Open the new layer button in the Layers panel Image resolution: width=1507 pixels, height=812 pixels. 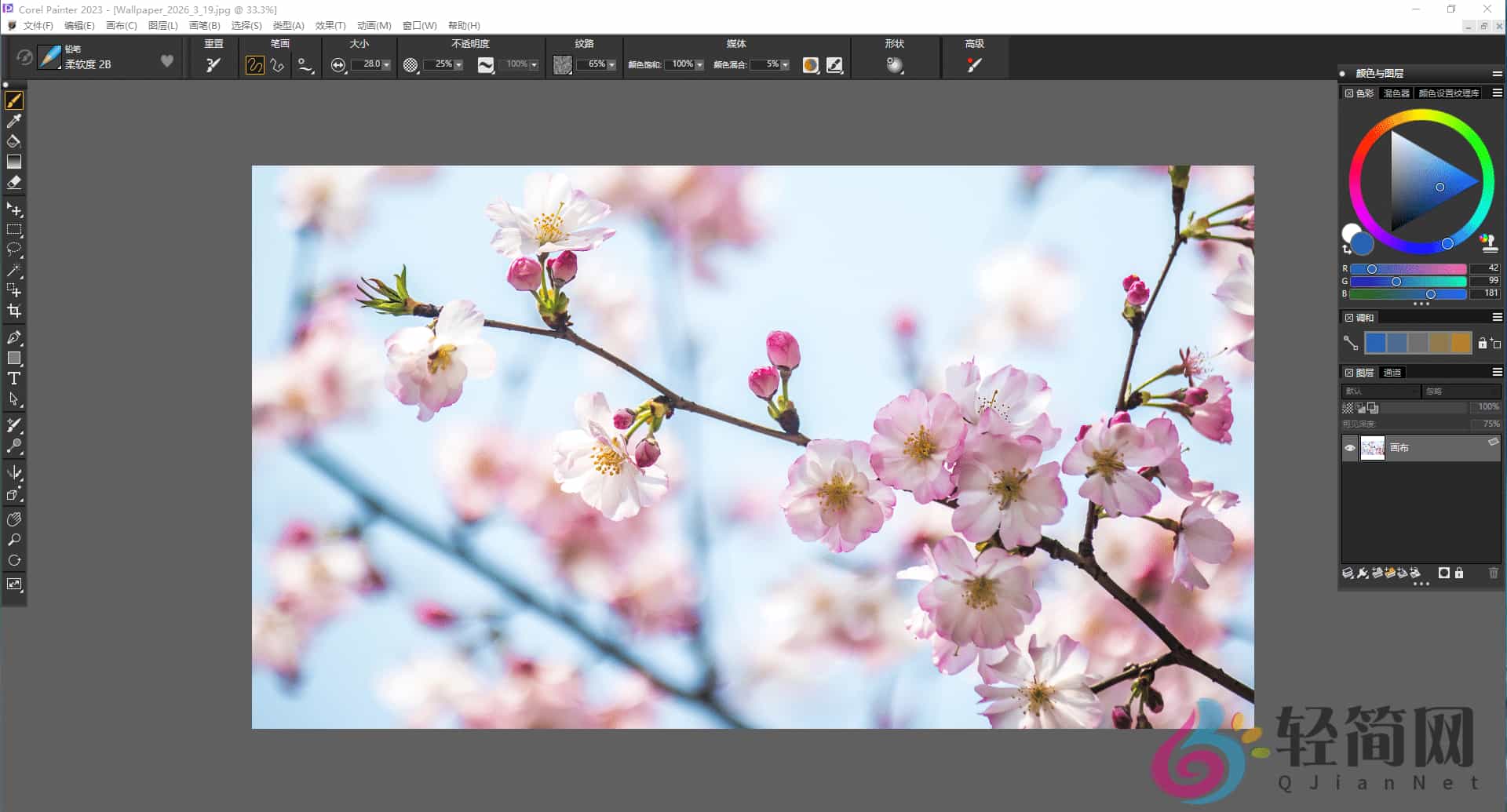coord(1377,573)
